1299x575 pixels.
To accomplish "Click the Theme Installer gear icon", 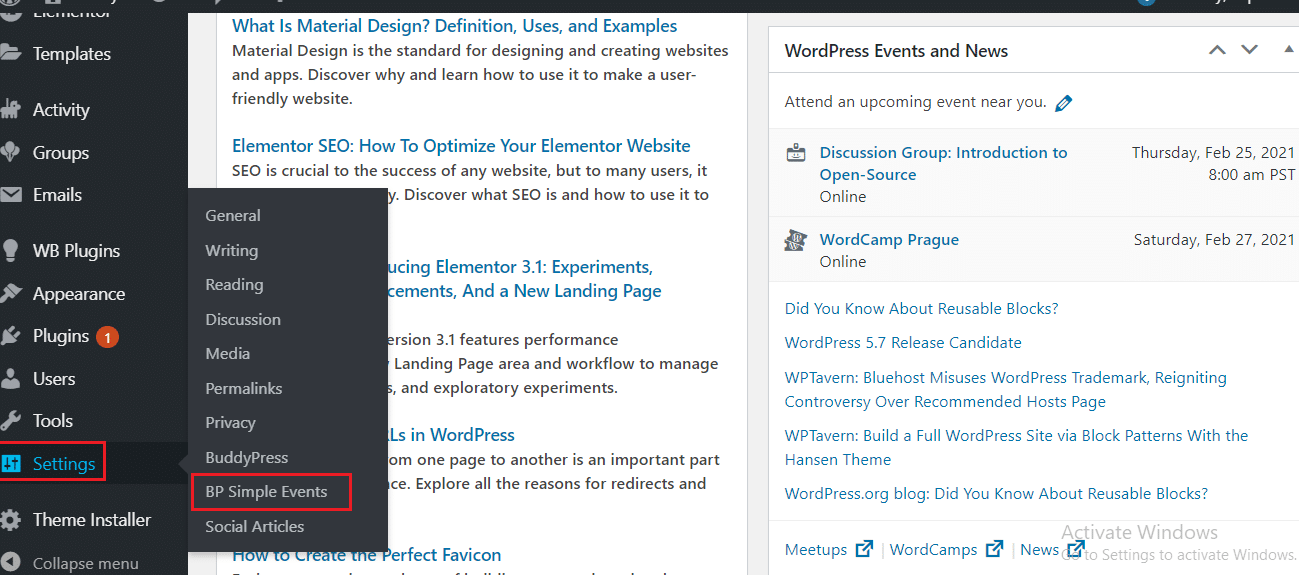I will coord(10,520).
